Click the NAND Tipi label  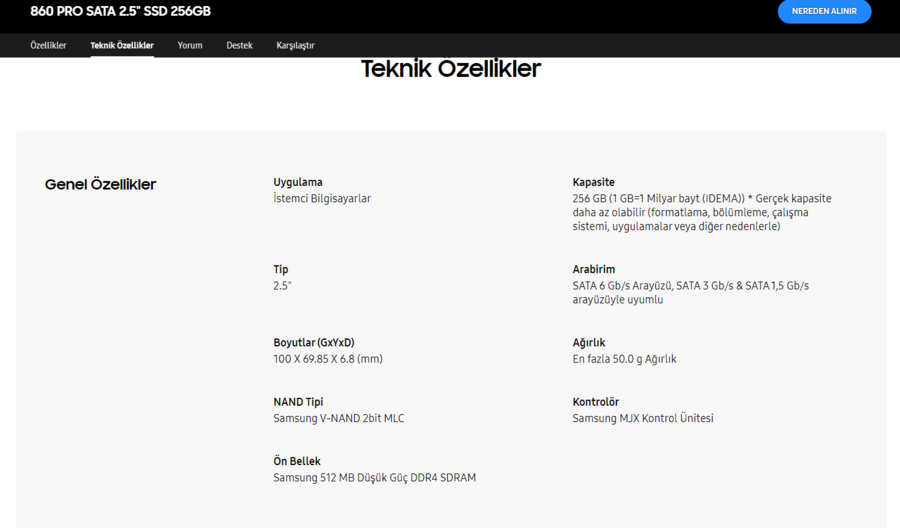click(298, 402)
